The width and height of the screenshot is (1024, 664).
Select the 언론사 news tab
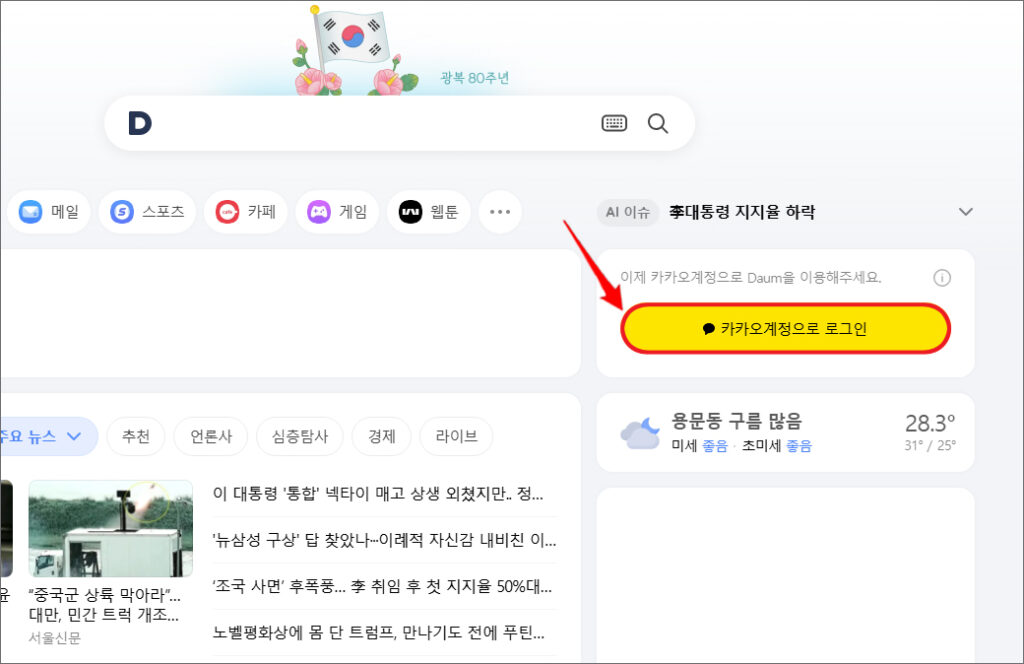(211, 436)
